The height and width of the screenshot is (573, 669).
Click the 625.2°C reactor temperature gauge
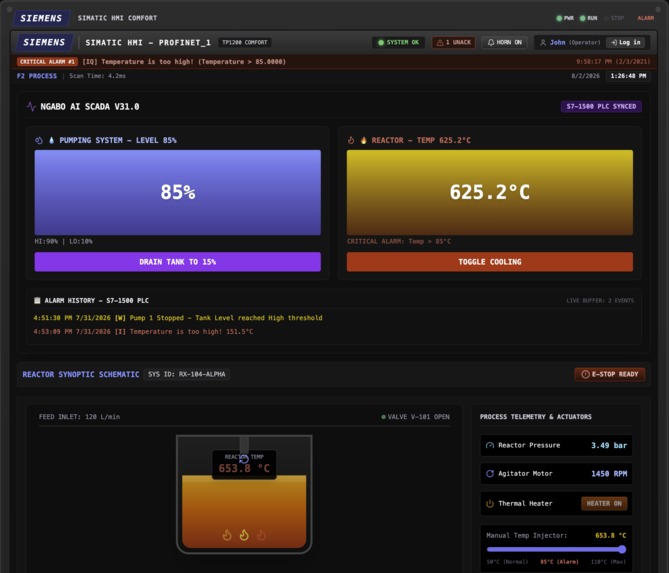[x=489, y=192]
